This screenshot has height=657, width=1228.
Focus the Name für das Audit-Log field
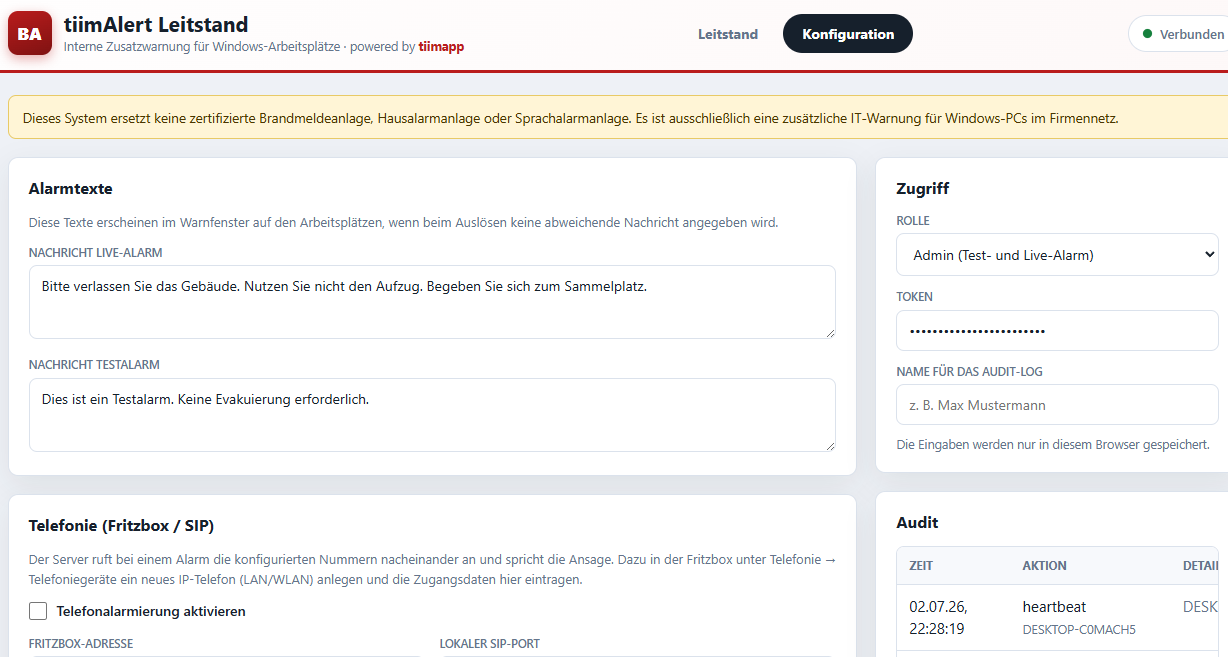point(1057,405)
